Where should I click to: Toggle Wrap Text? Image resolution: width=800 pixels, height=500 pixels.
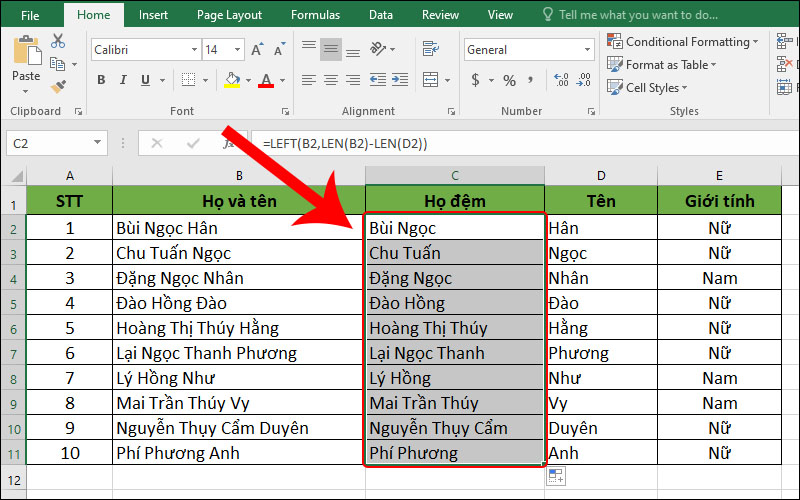point(431,49)
